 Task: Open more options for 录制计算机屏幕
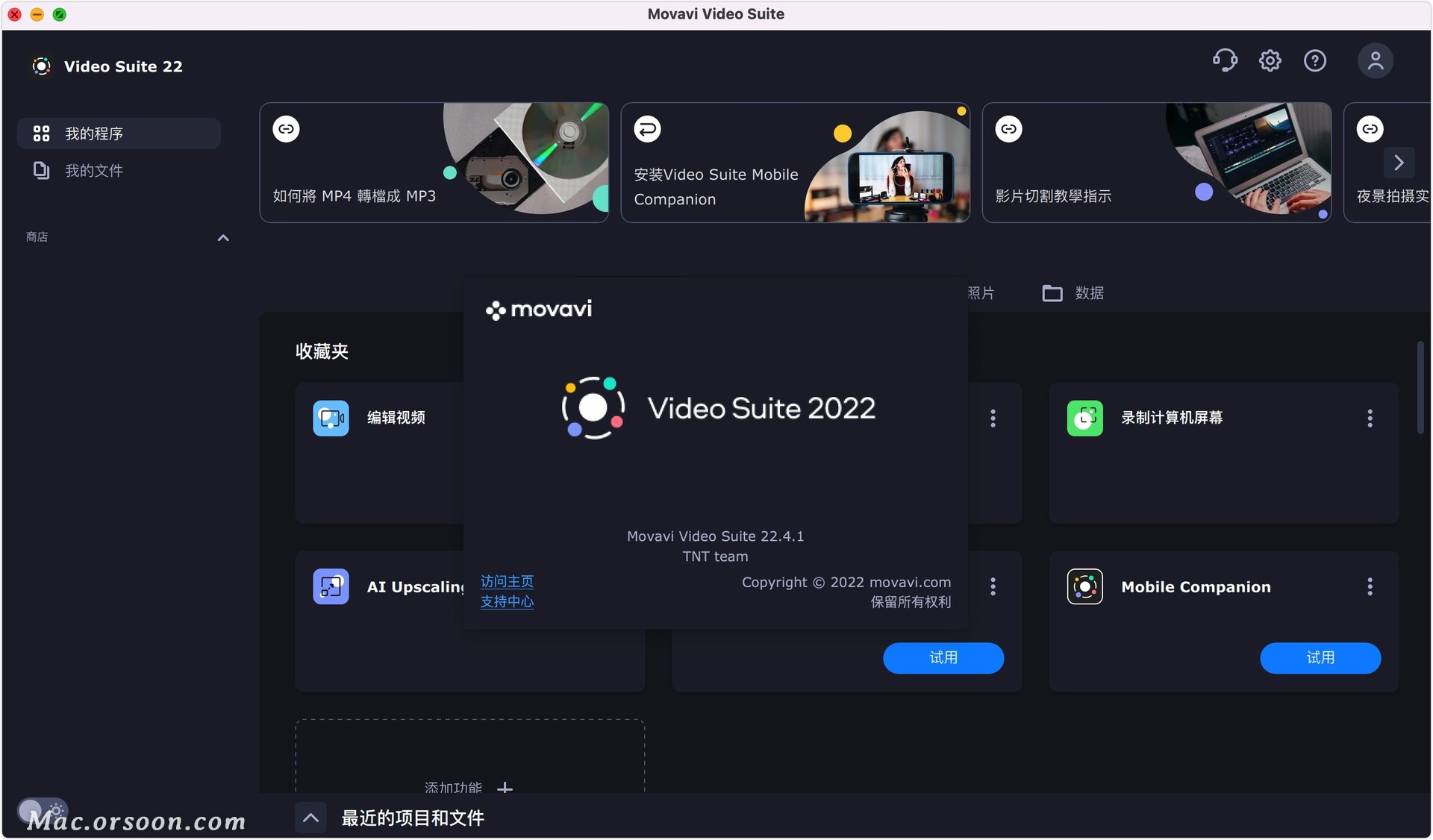pos(1370,419)
